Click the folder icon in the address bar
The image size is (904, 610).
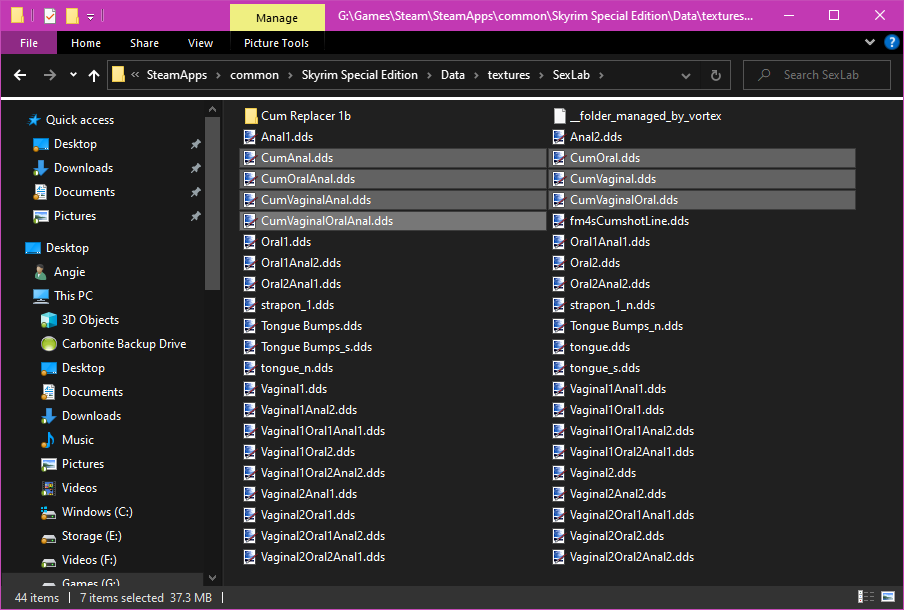[118, 75]
